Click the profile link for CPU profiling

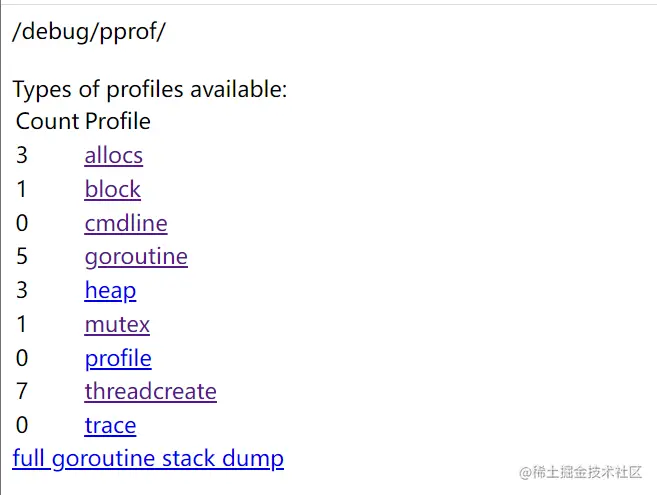pyautogui.click(x=118, y=358)
